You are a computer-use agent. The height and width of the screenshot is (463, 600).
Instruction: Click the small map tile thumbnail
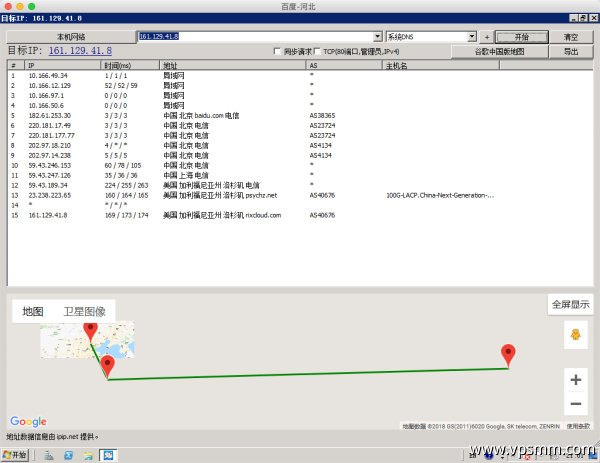pos(87,339)
